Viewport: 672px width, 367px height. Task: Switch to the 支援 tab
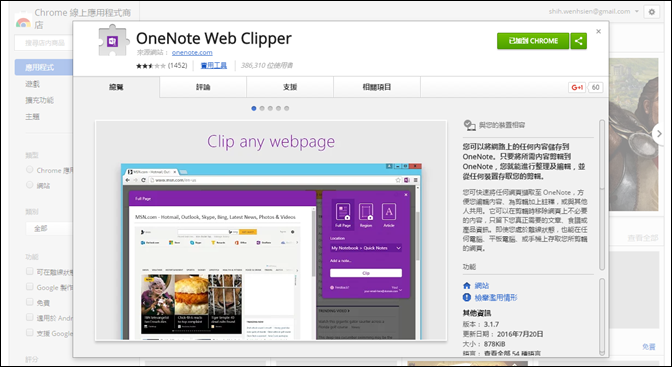[290, 87]
